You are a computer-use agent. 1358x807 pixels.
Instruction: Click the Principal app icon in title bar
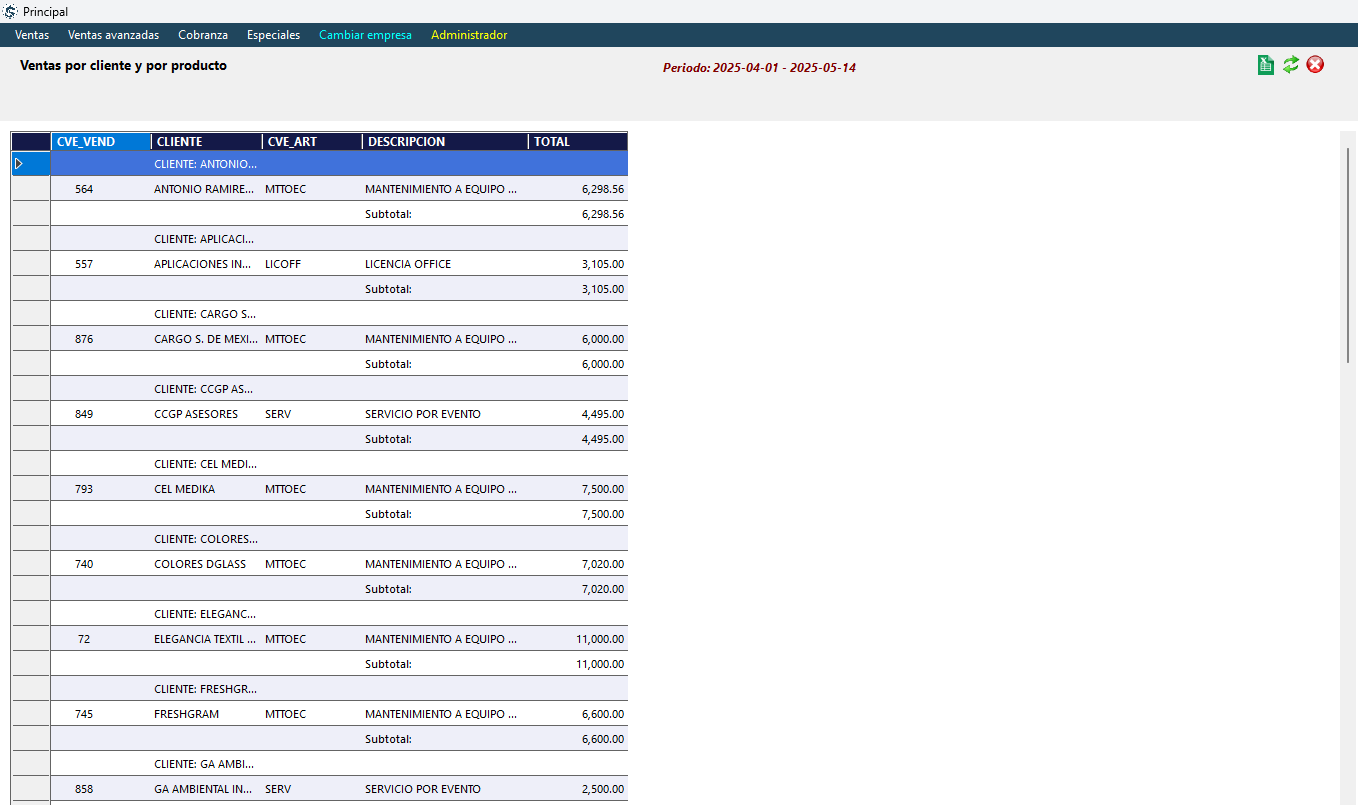[x=10, y=11]
